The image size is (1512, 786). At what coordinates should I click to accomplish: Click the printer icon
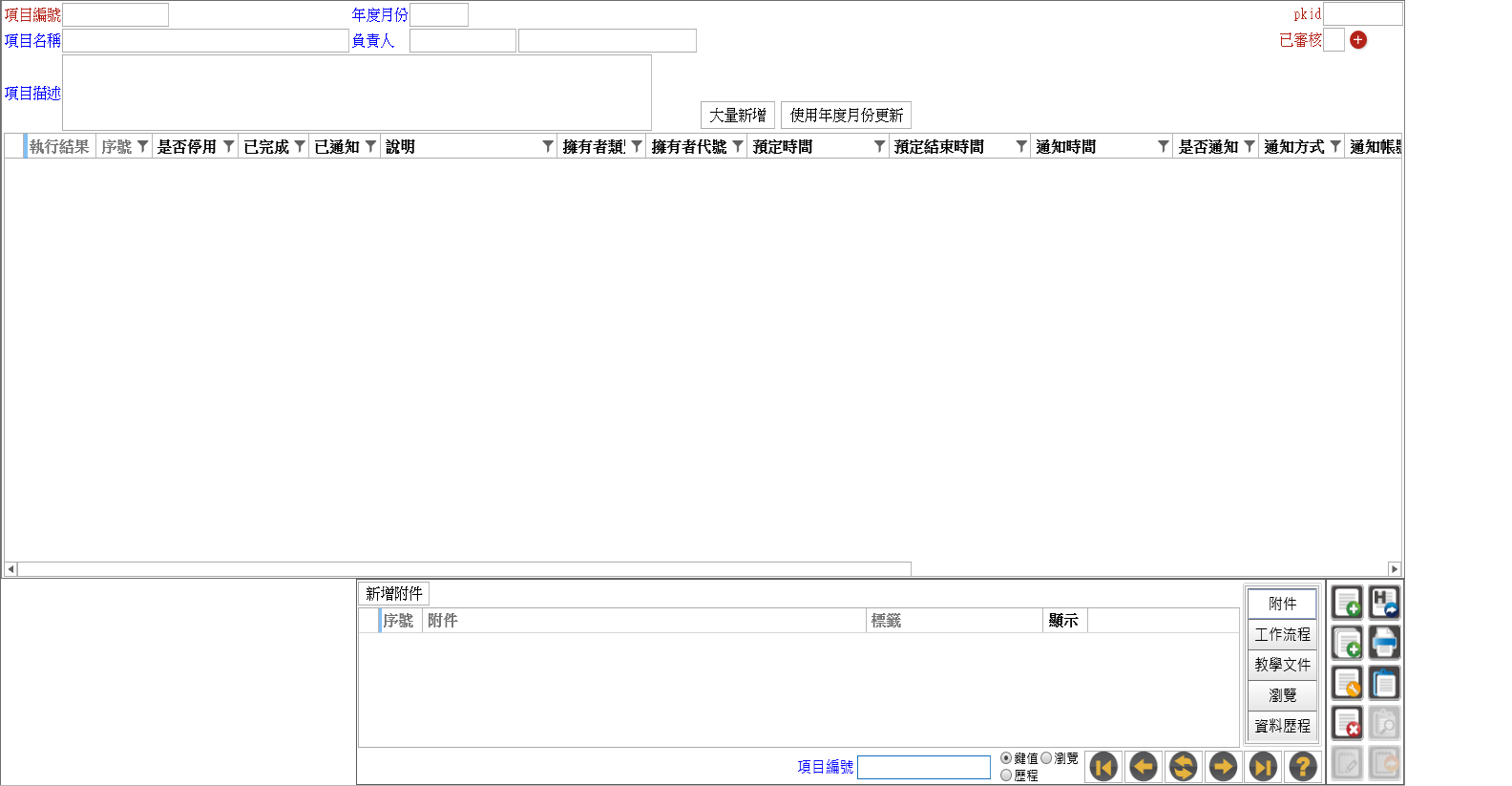(1385, 643)
